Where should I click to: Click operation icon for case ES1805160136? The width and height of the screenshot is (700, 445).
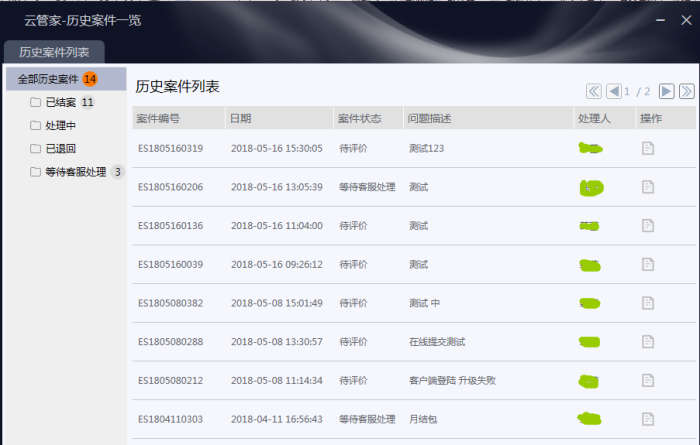pyautogui.click(x=648, y=226)
